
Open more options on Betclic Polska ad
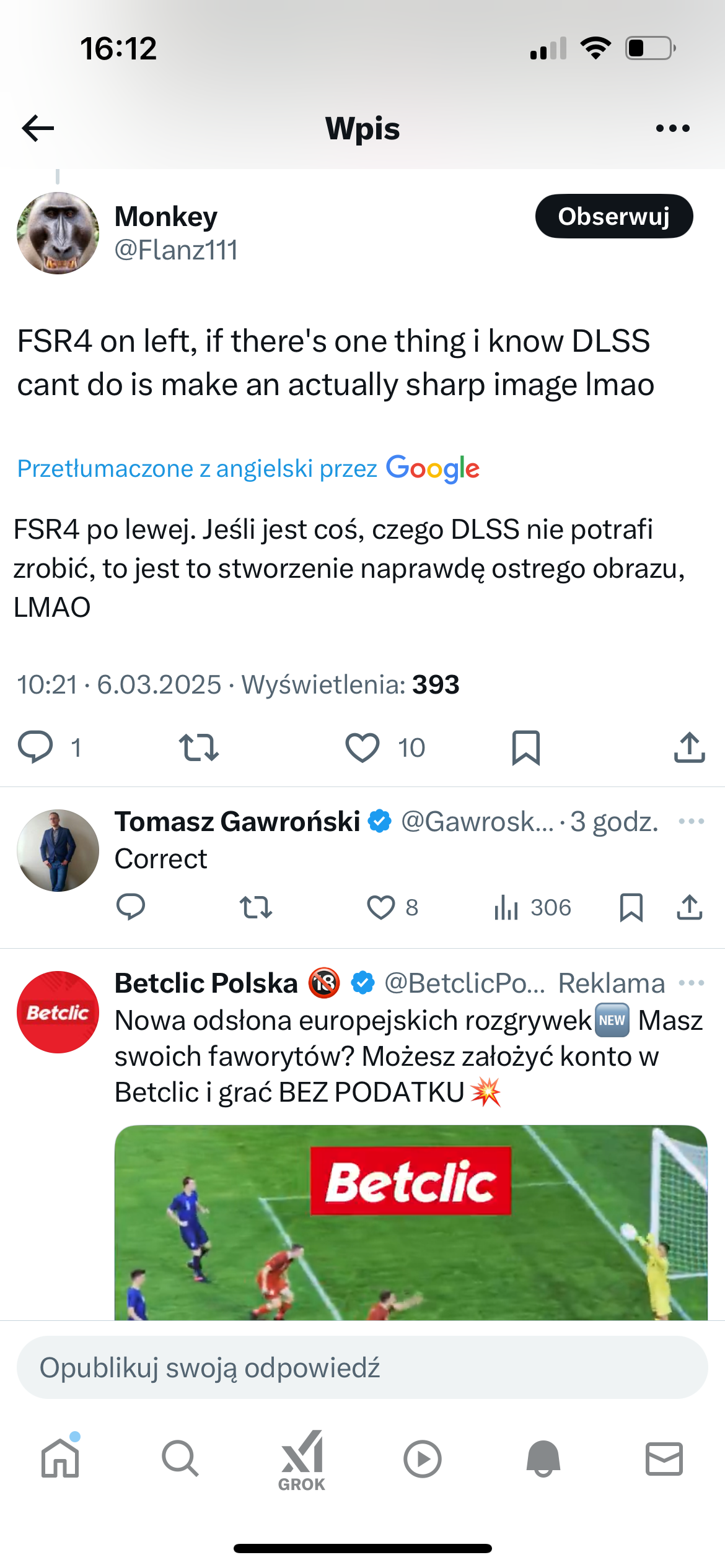tap(691, 983)
